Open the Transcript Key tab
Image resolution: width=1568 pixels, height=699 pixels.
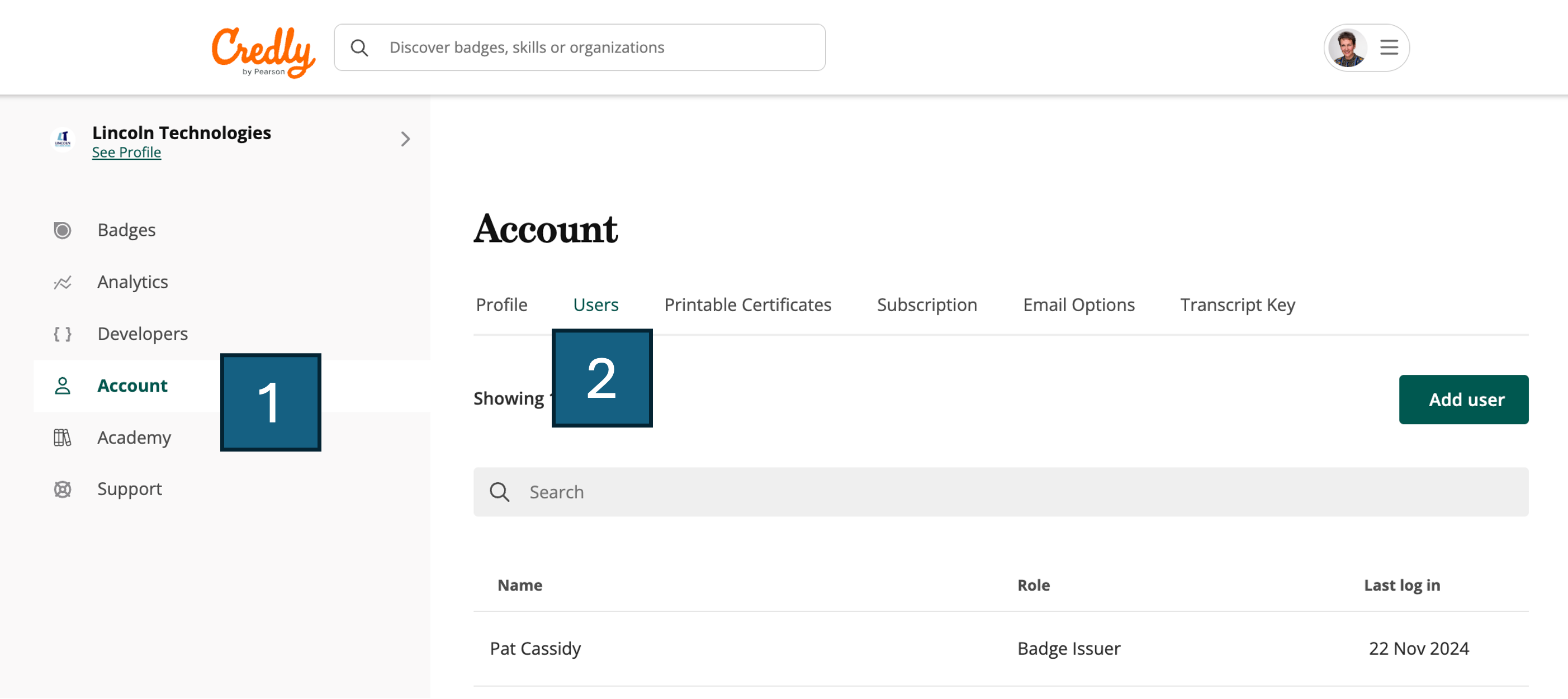1238,305
